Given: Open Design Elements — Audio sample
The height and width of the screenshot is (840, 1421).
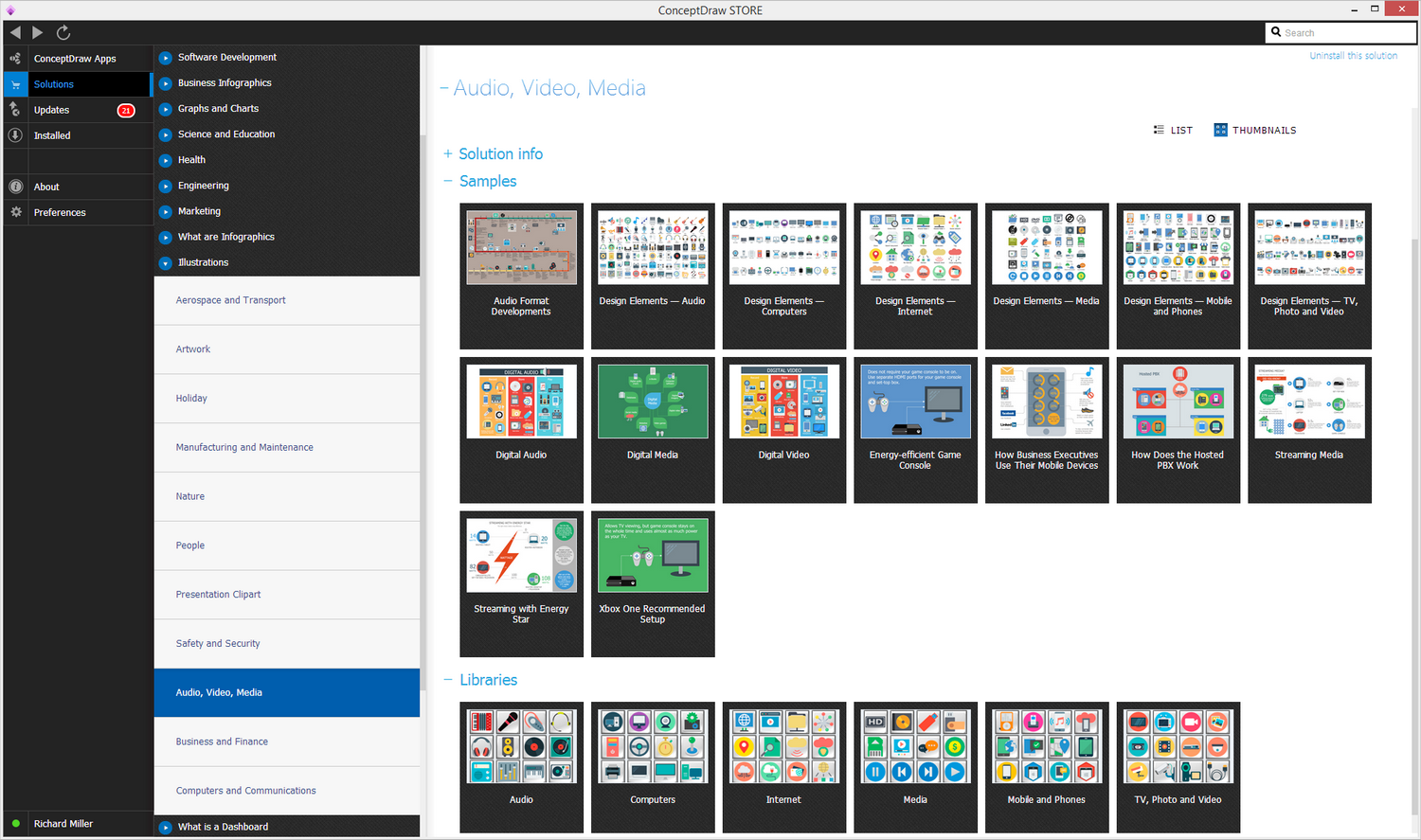Looking at the screenshot, I should pyautogui.click(x=653, y=276).
